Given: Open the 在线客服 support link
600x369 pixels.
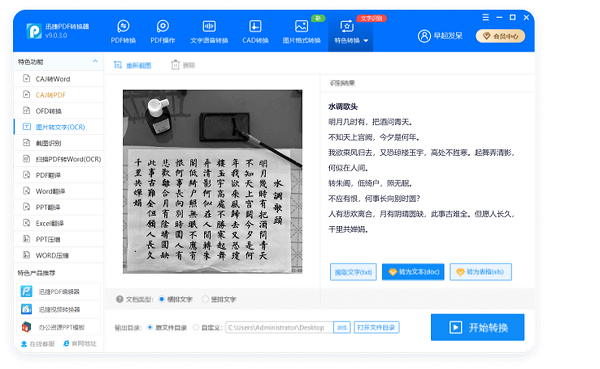Looking at the screenshot, I should (38, 344).
